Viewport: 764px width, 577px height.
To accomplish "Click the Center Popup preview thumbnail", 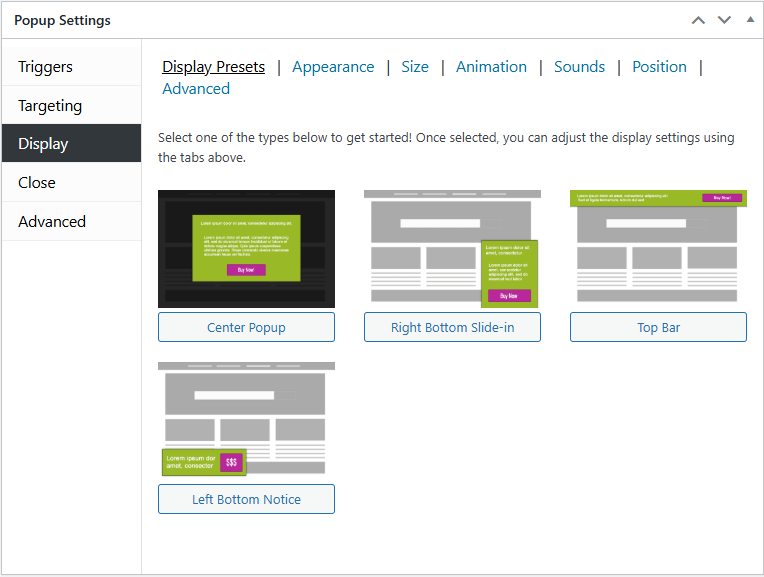I will pos(246,248).
